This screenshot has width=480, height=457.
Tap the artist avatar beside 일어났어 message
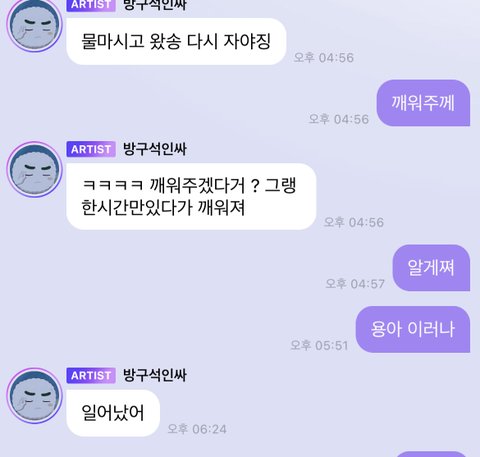tap(35, 396)
